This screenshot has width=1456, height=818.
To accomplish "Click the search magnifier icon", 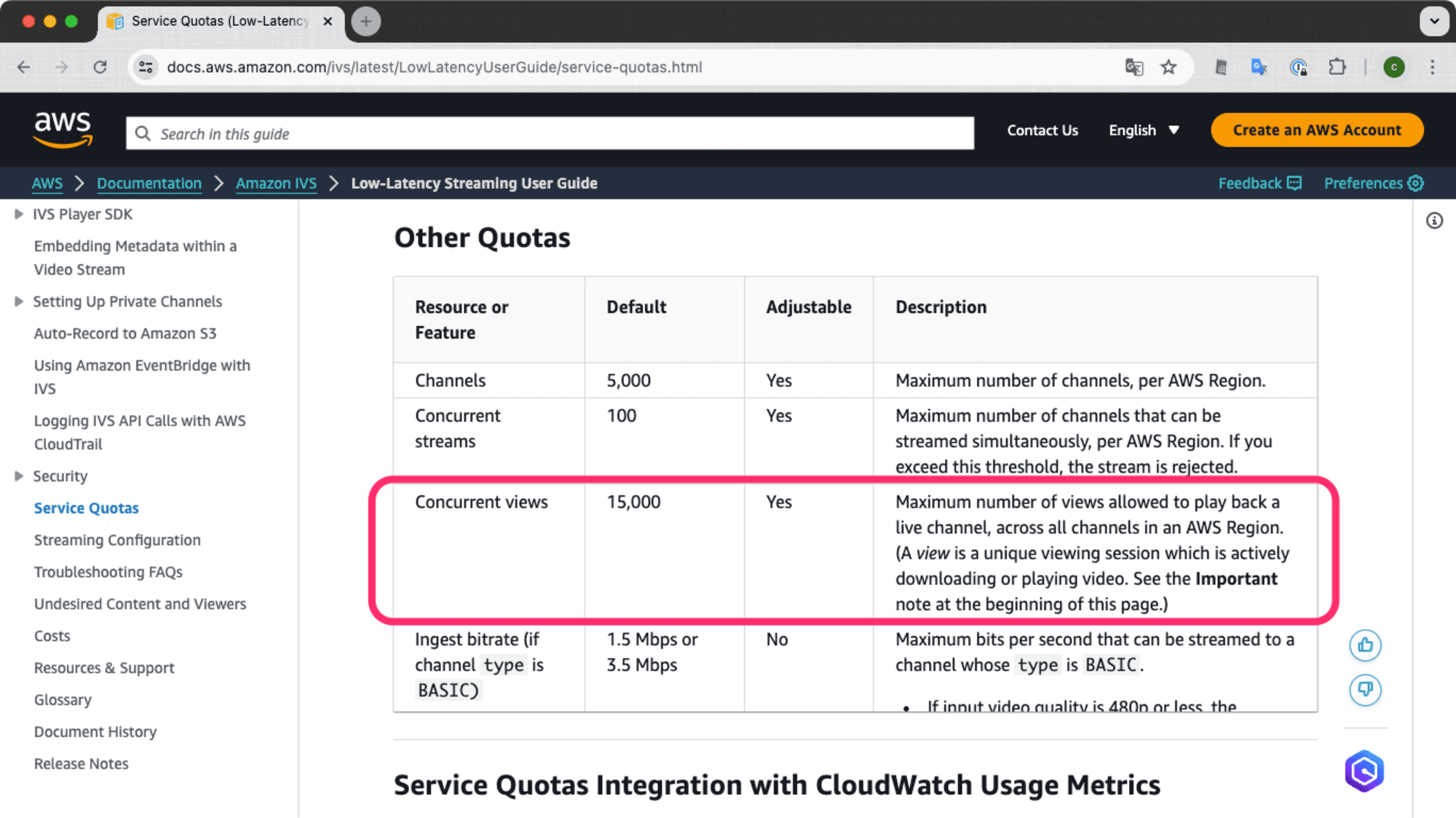I will point(143,133).
